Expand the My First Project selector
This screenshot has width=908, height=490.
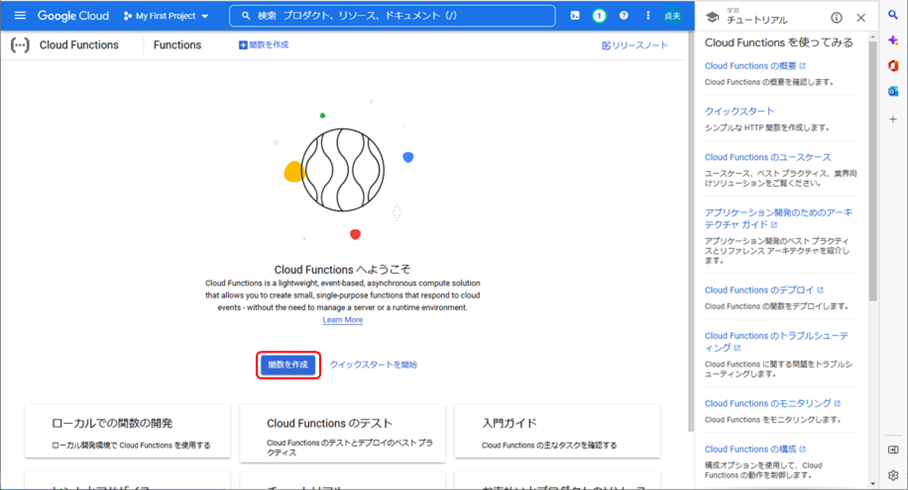[166, 16]
